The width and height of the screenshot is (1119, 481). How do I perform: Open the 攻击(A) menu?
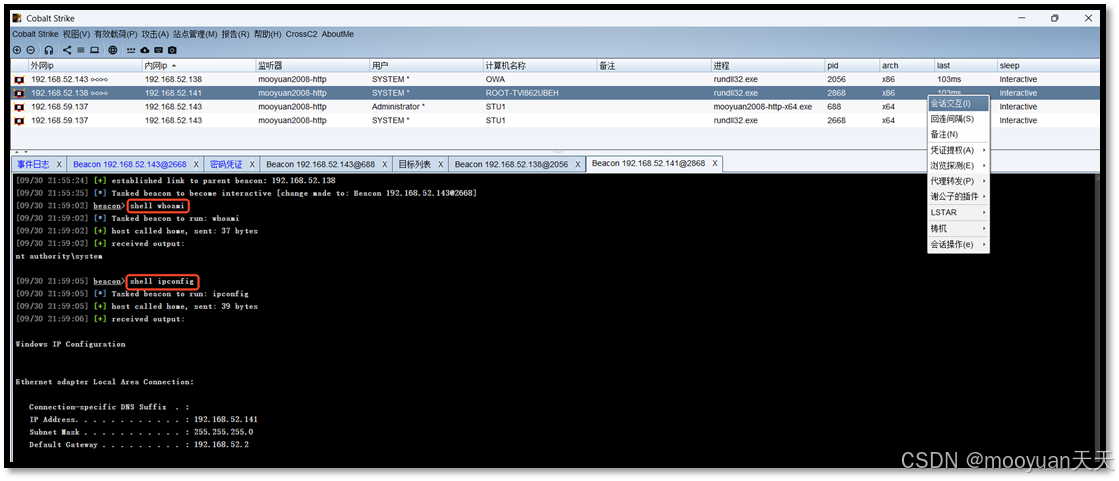[155, 34]
